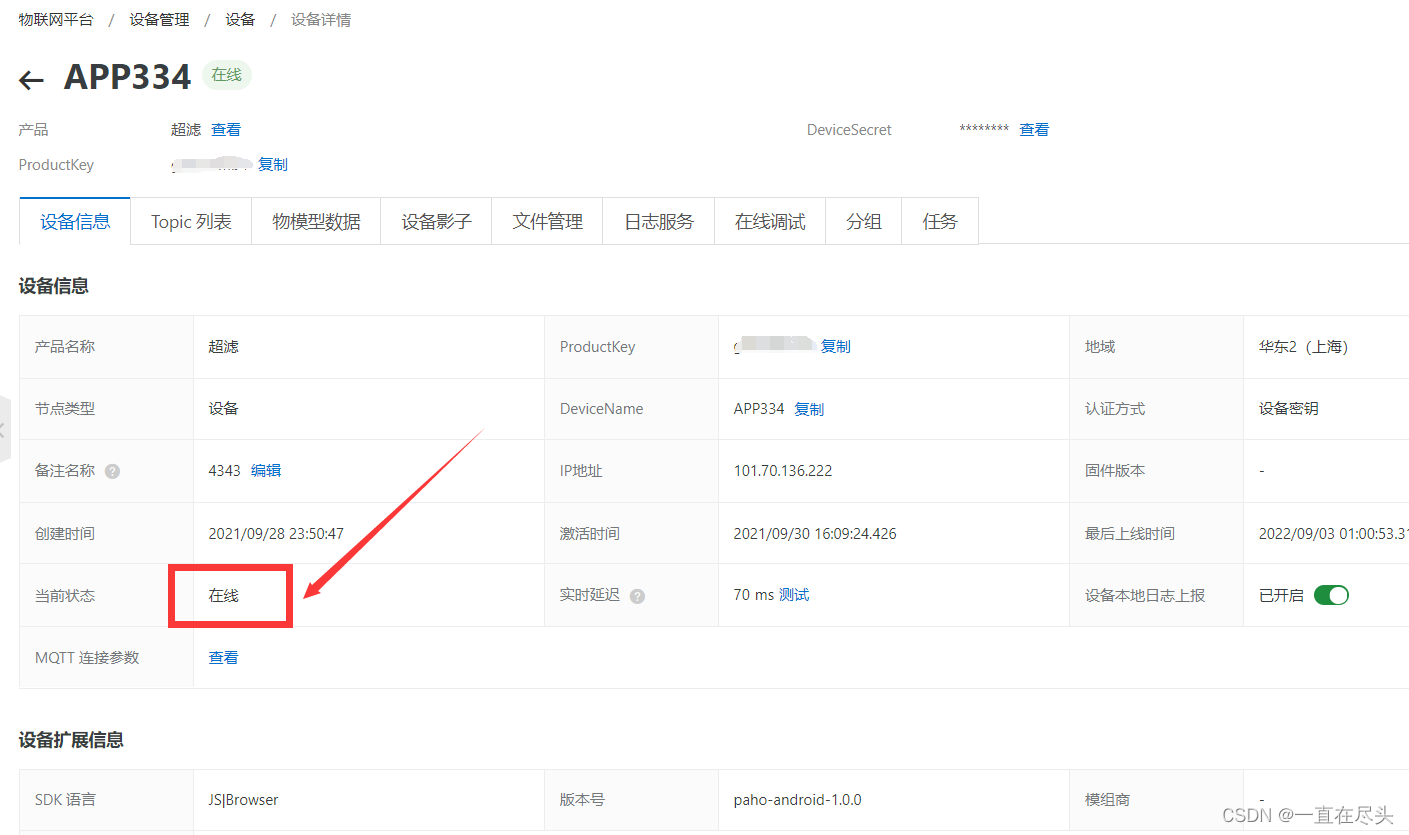Click 70 ms latency value

753,594
